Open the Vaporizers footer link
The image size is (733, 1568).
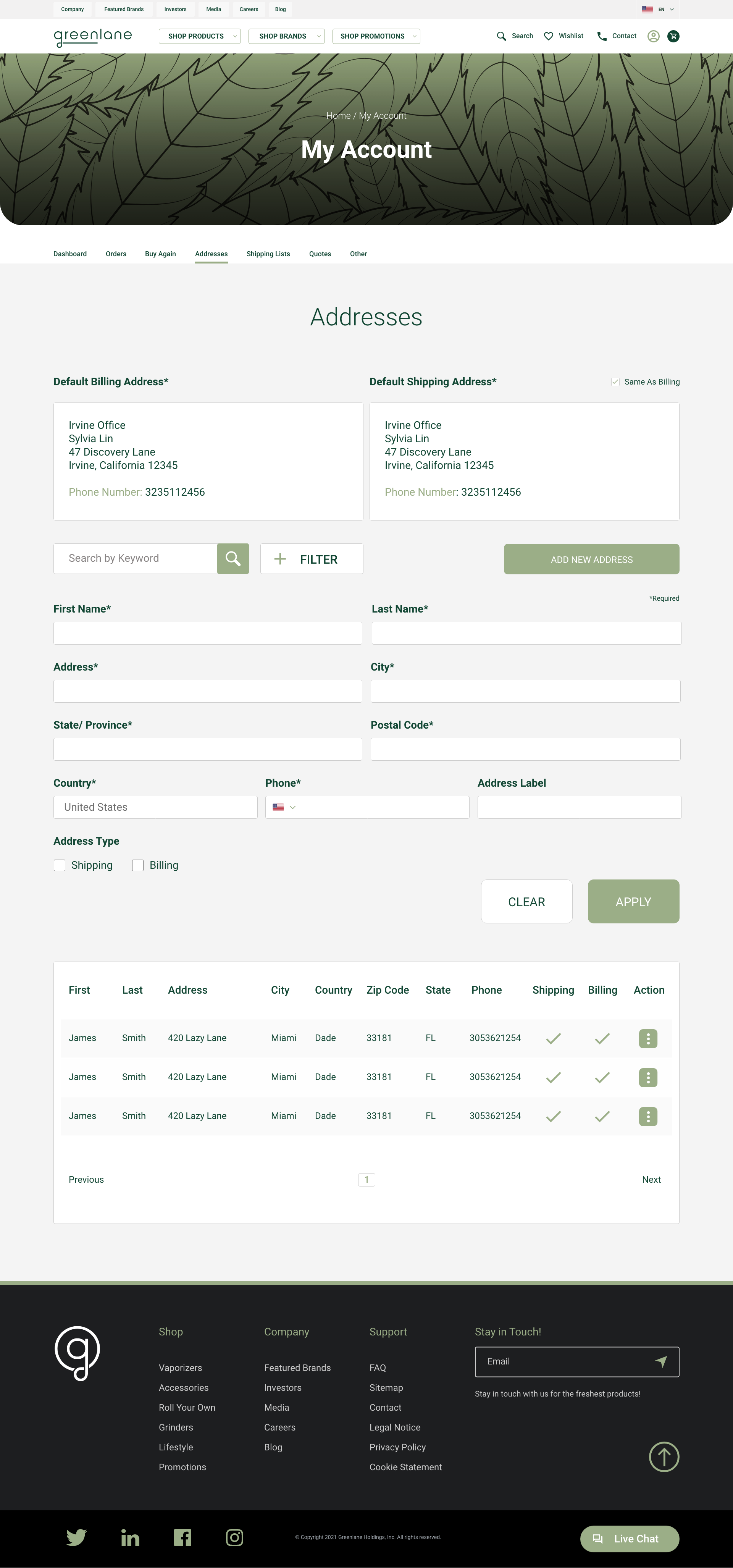click(180, 1368)
